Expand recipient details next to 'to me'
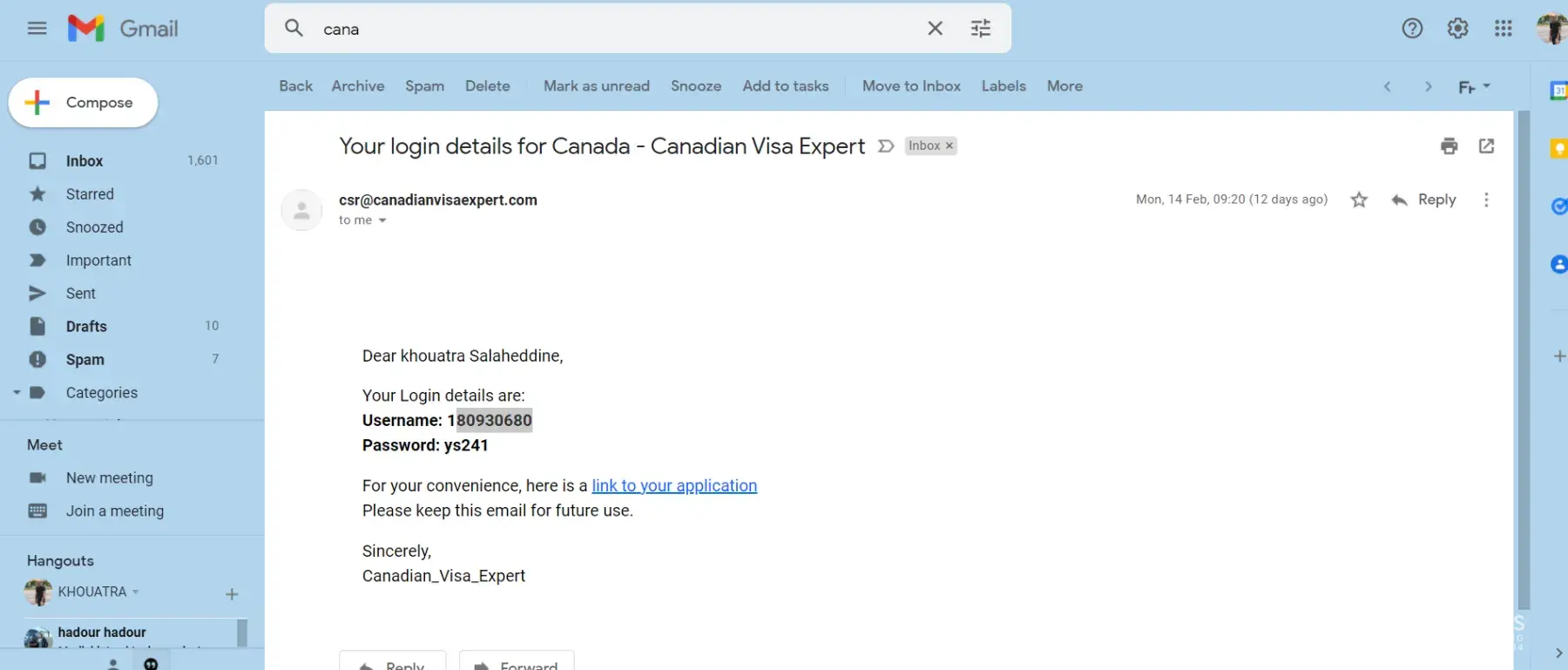The height and width of the screenshot is (670, 1568). tap(382, 220)
